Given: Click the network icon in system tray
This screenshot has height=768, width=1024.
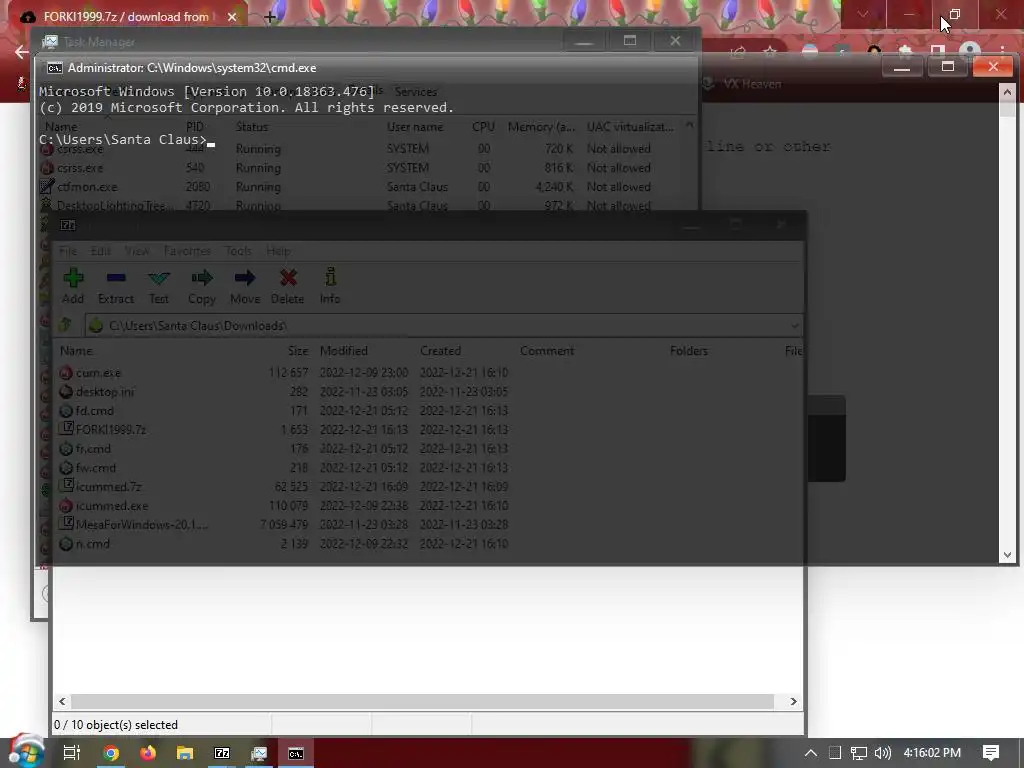Looking at the screenshot, I should pos(859,753).
